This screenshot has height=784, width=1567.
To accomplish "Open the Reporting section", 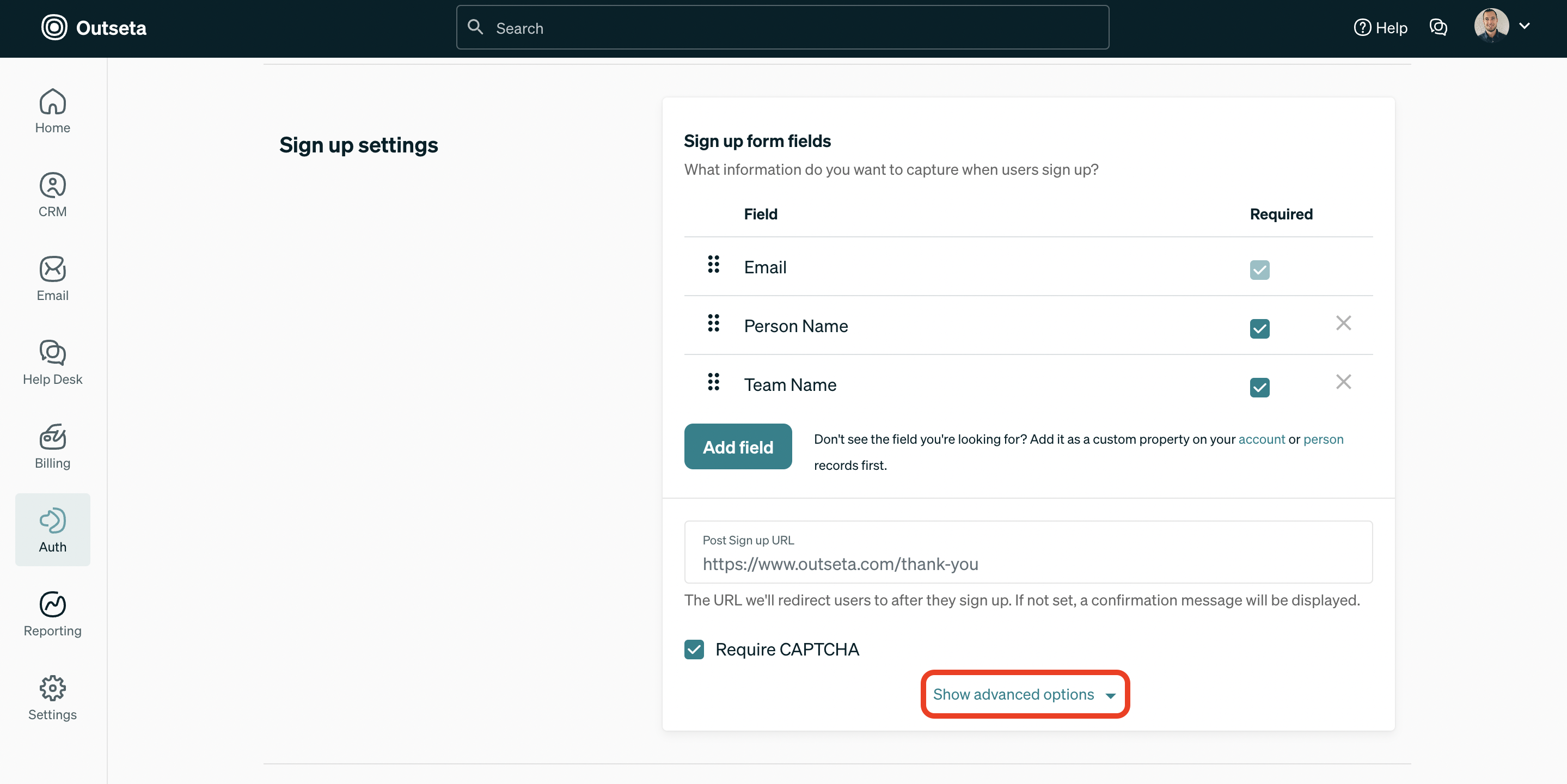I will [x=52, y=614].
